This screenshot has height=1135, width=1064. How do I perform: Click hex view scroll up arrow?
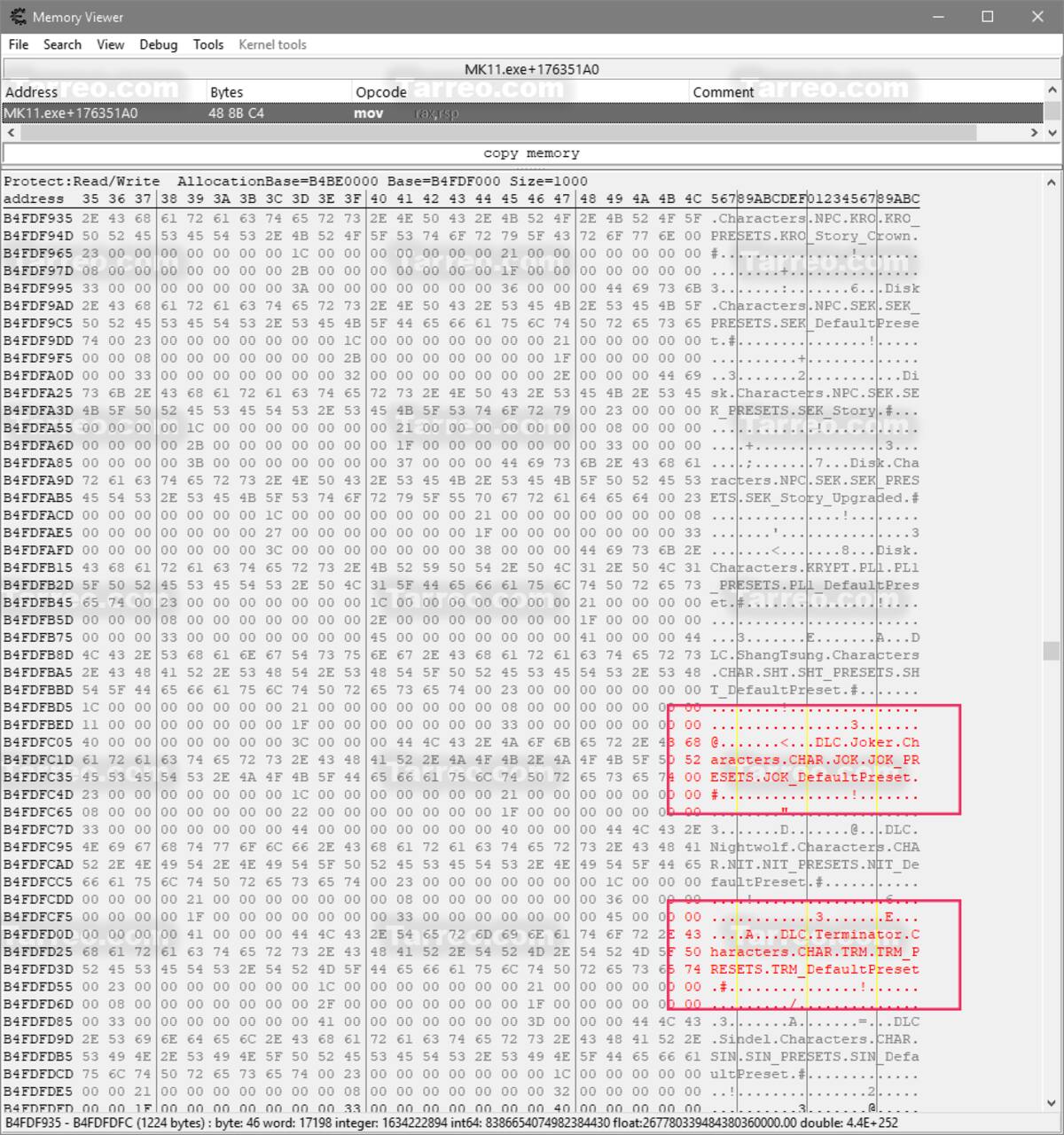(1052, 182)
